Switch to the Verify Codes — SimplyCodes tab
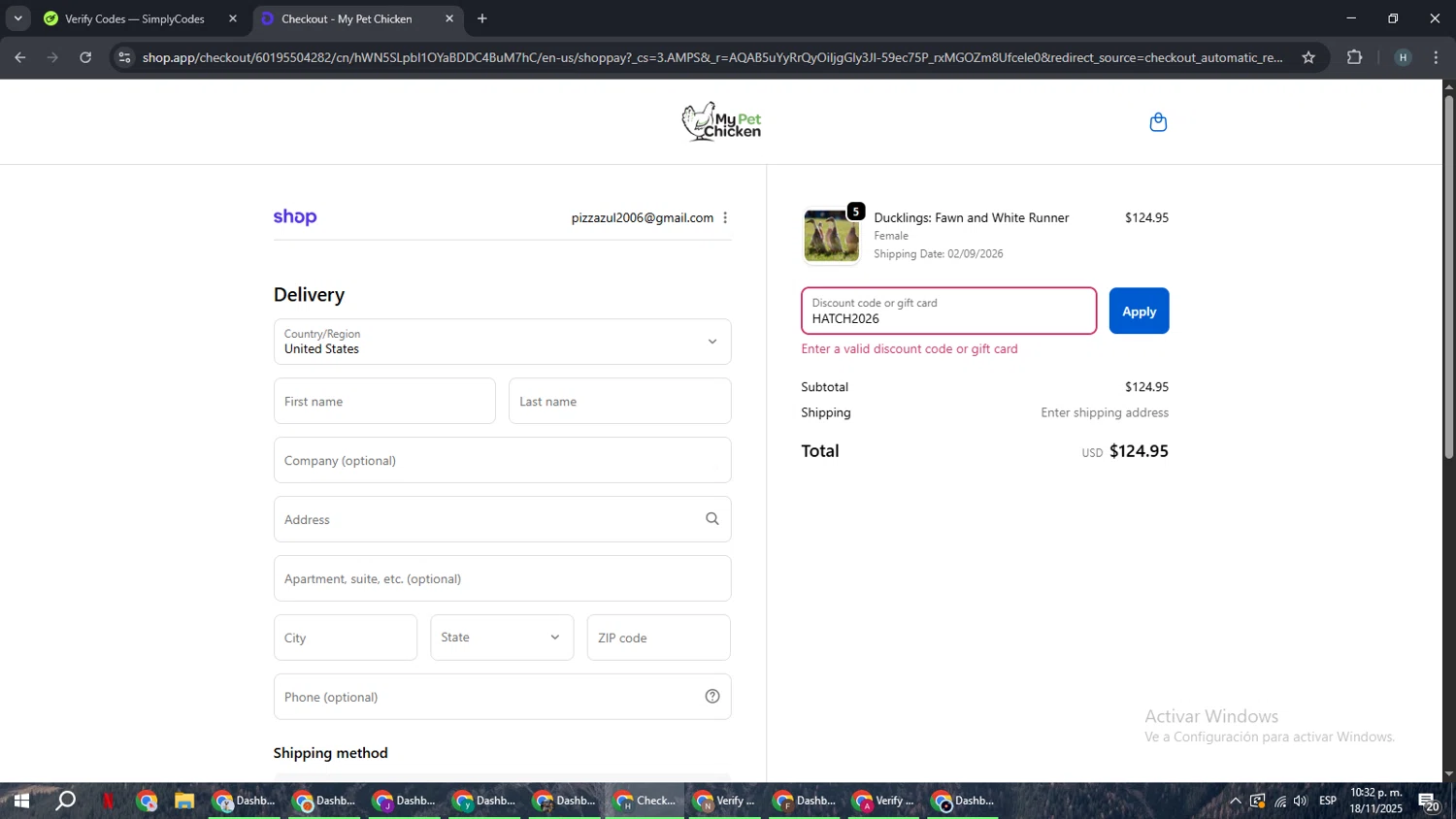 134,18
